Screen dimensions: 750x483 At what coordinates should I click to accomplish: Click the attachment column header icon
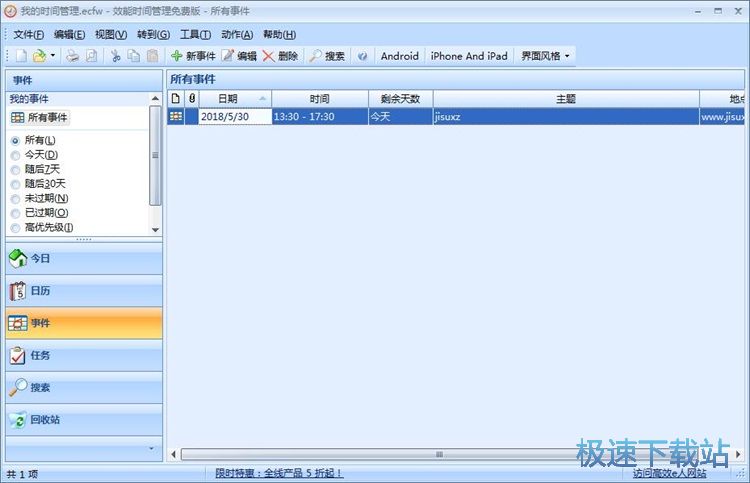[x=192, y=99]
